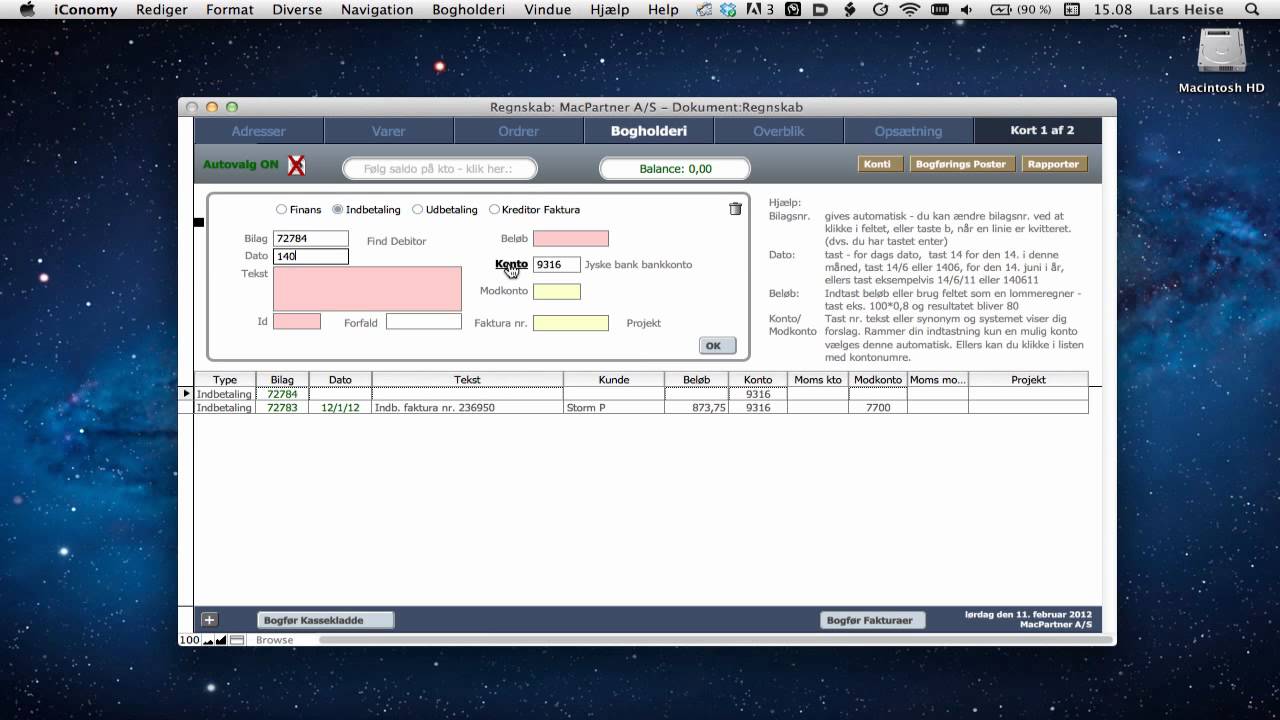Viewport: 1280px width, 720px height.
Task: Open the Dropbox menu bar icon
Action: [728, 9]
